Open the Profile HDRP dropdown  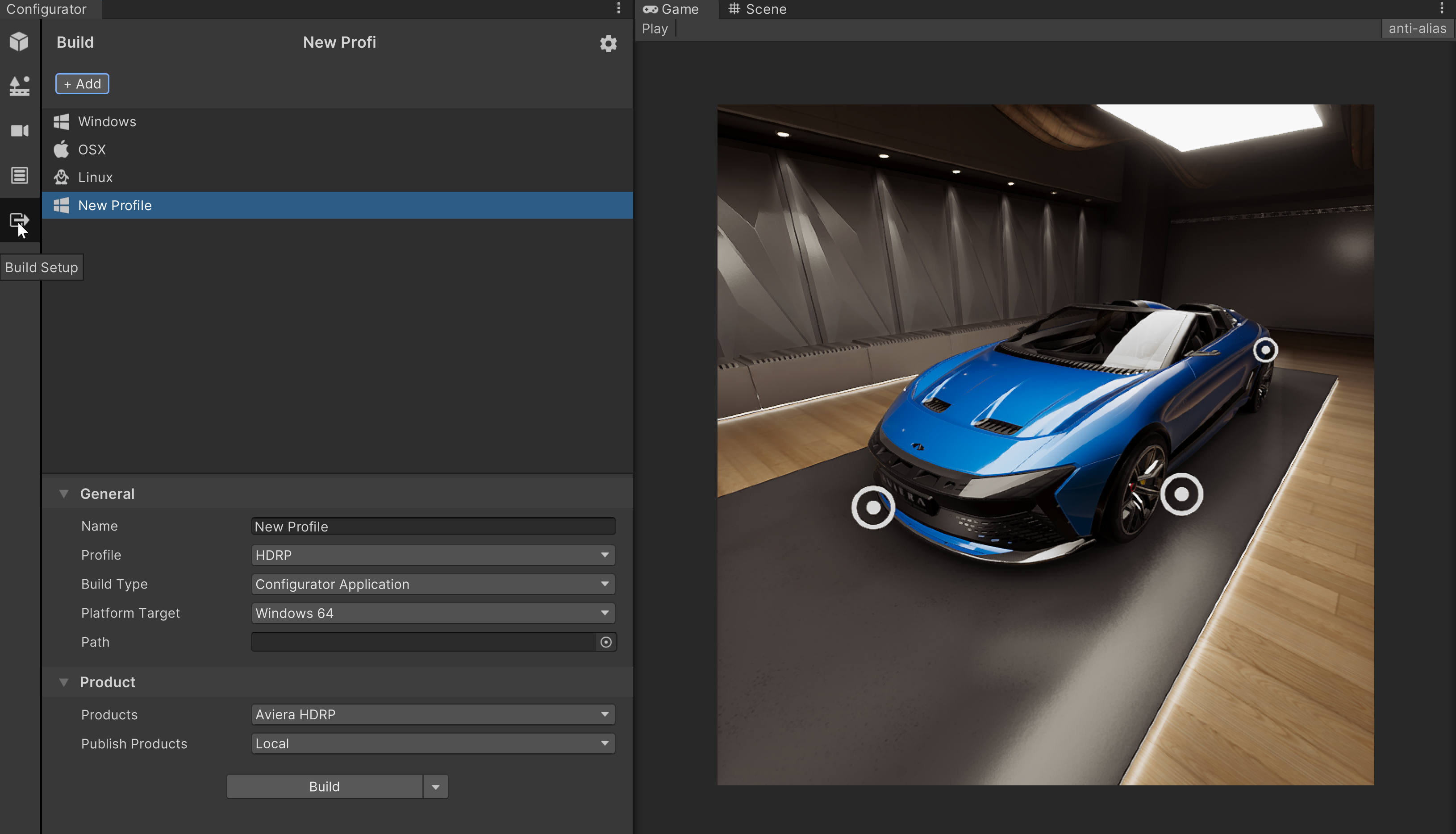click(433, 555)
